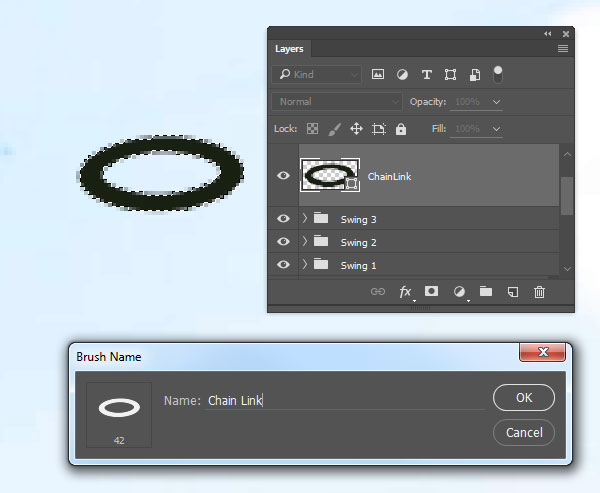Image resolution: width=600 pixels, height=493 pixels.
Task: Hide the Swing 1 group
Action: point(283,264)
